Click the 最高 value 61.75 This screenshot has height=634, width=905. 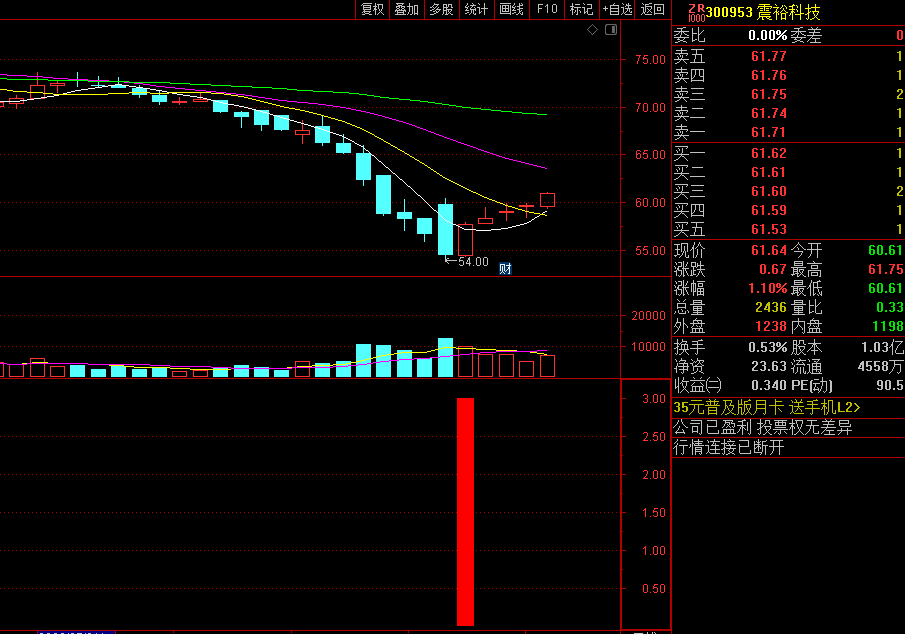pos(885,269)
